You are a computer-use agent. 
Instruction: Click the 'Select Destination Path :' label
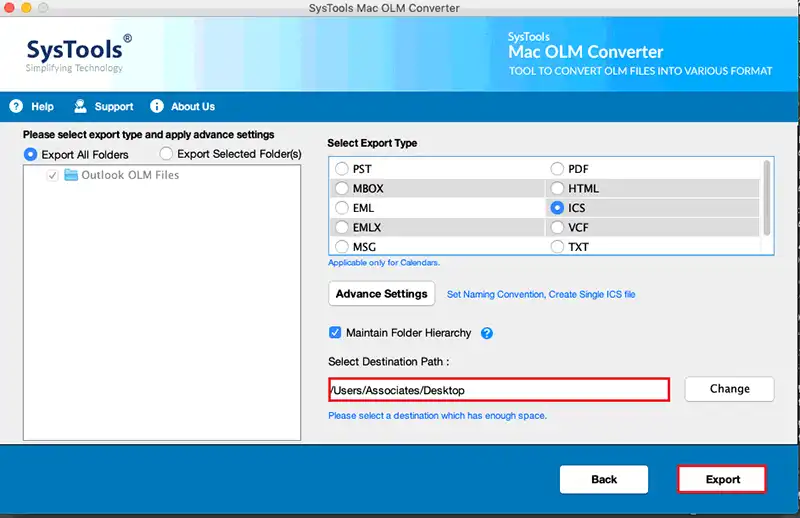[389, 362]
